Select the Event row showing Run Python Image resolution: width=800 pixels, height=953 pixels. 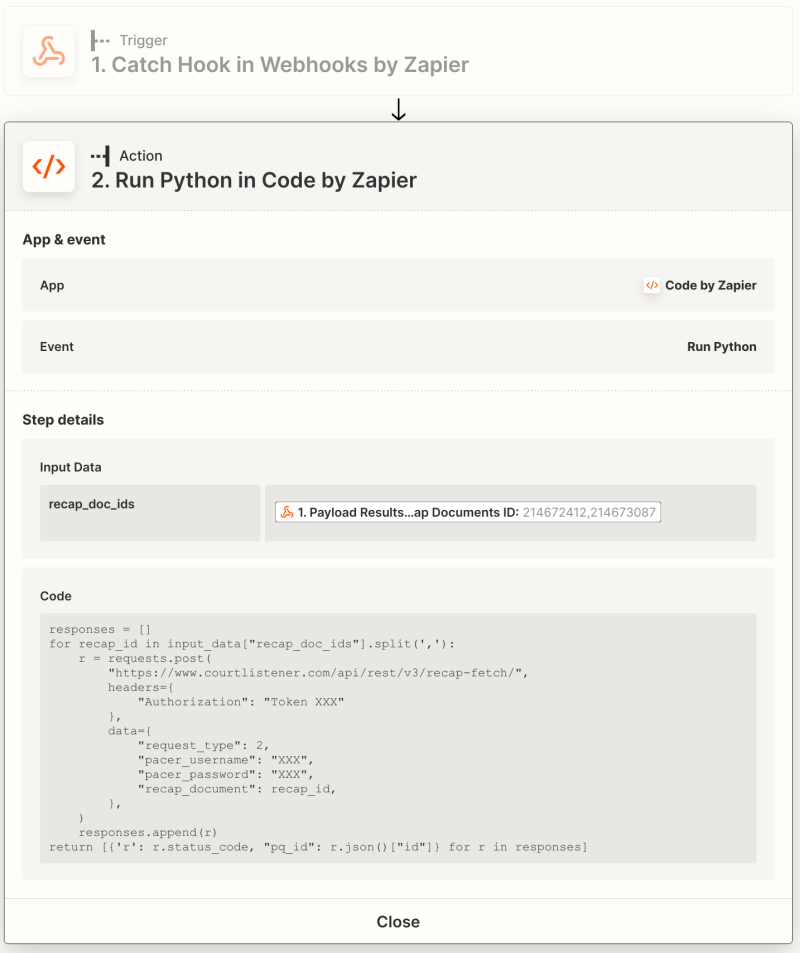click(x=398, y=346)
